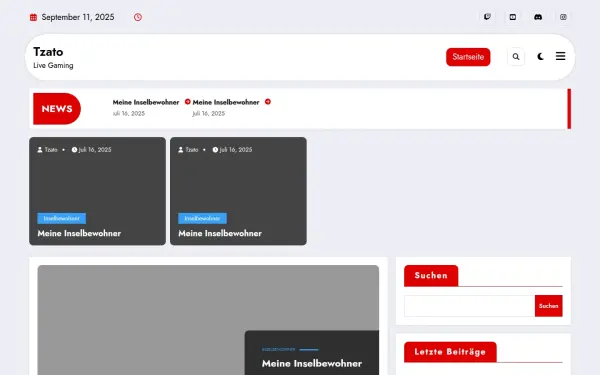Open the left Meine Inselbewohner ticker headline
Viewport: 600px width, 375px height.
point(146,102)
